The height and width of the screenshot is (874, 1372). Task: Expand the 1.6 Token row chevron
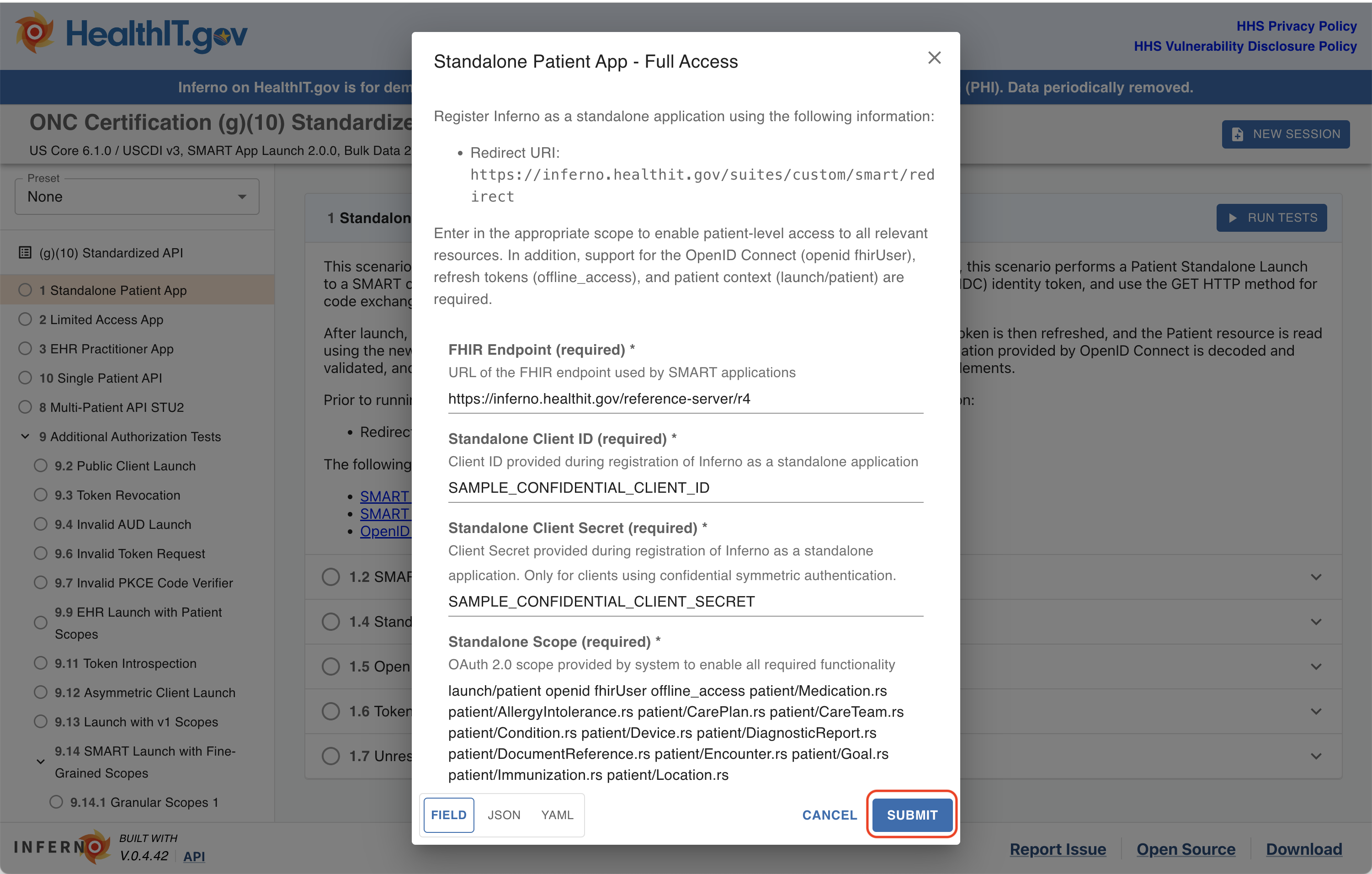pos(1316,712)
